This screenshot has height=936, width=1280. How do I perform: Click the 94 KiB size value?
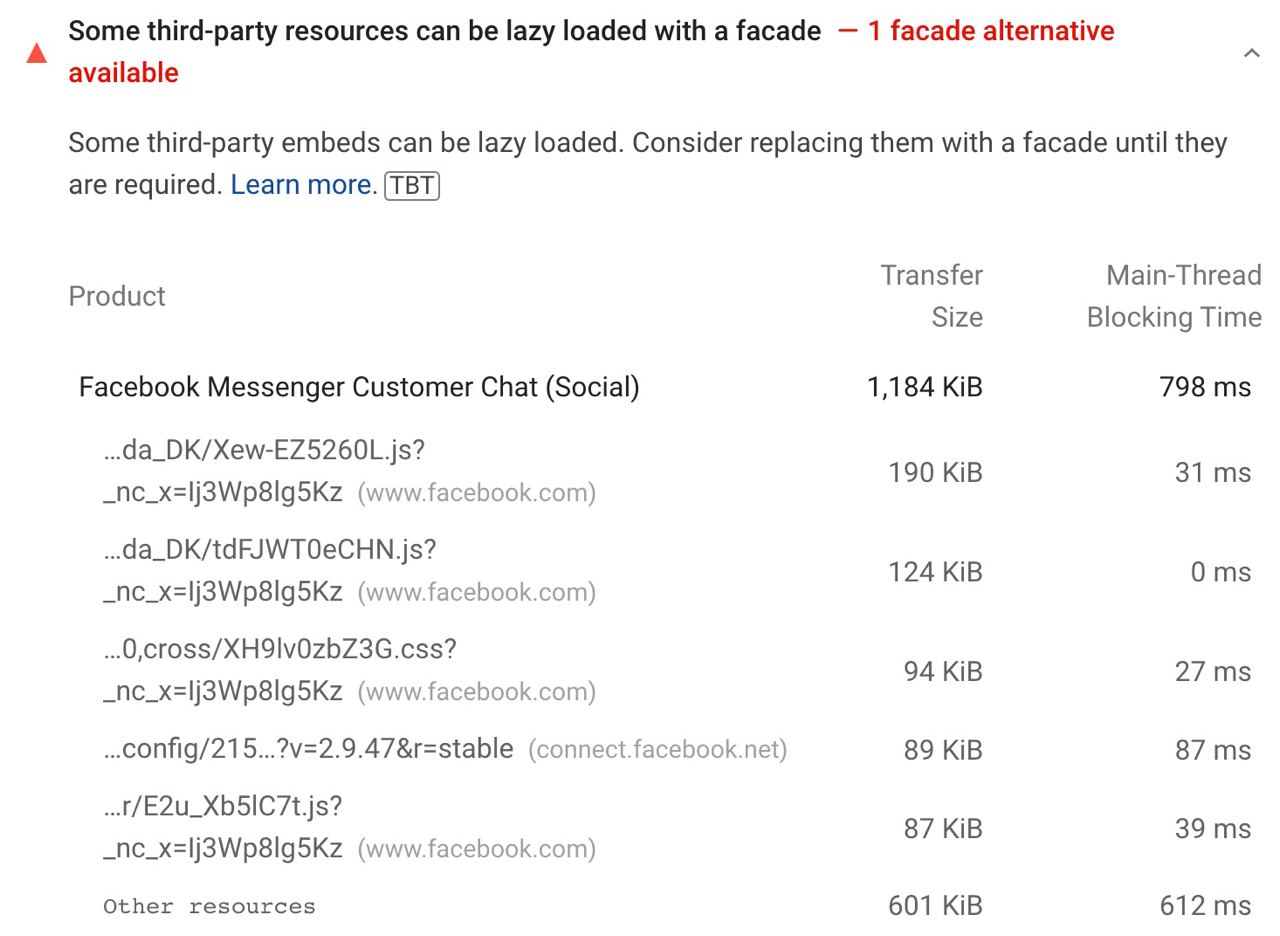943,671
